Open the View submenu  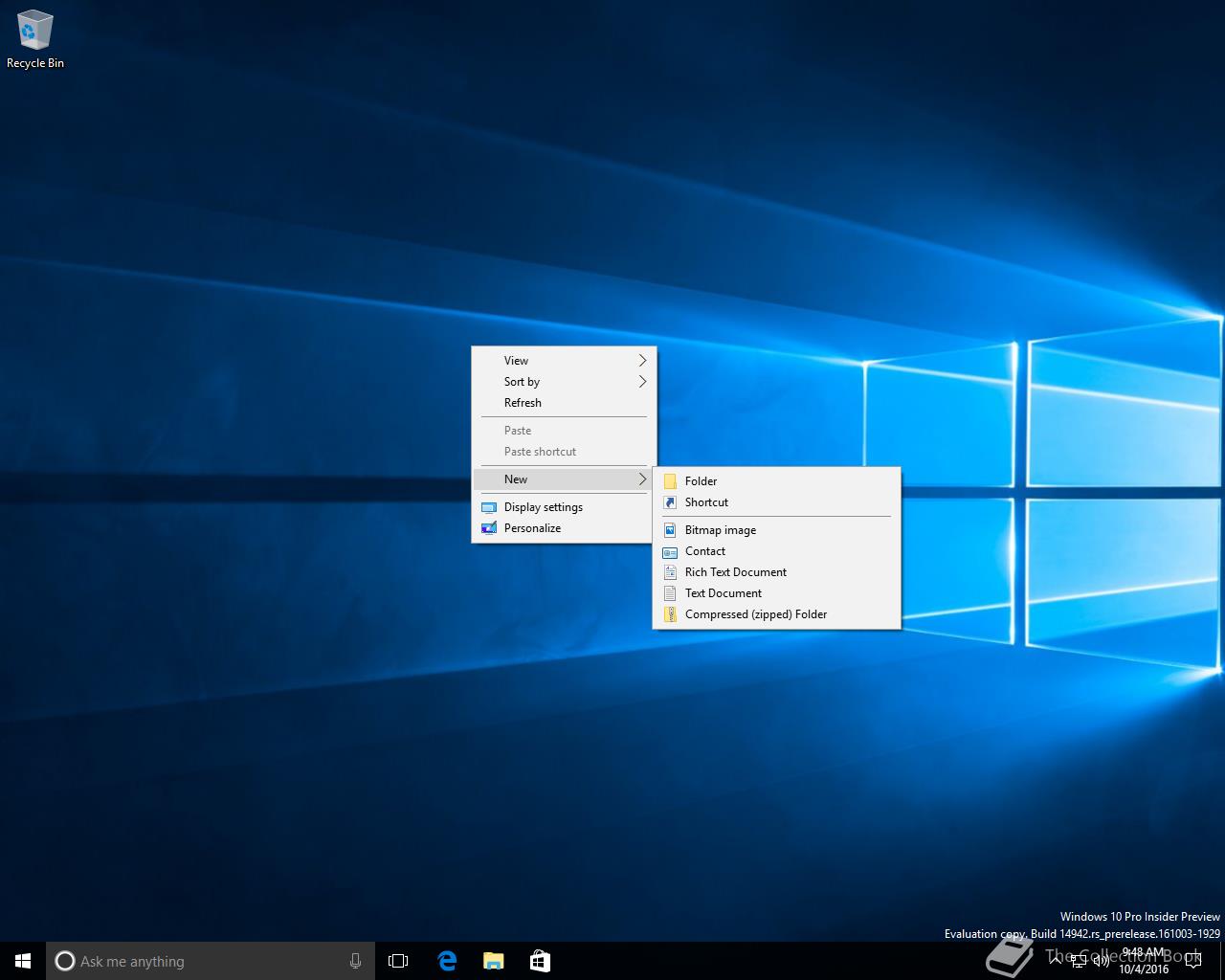pos(564,361)
